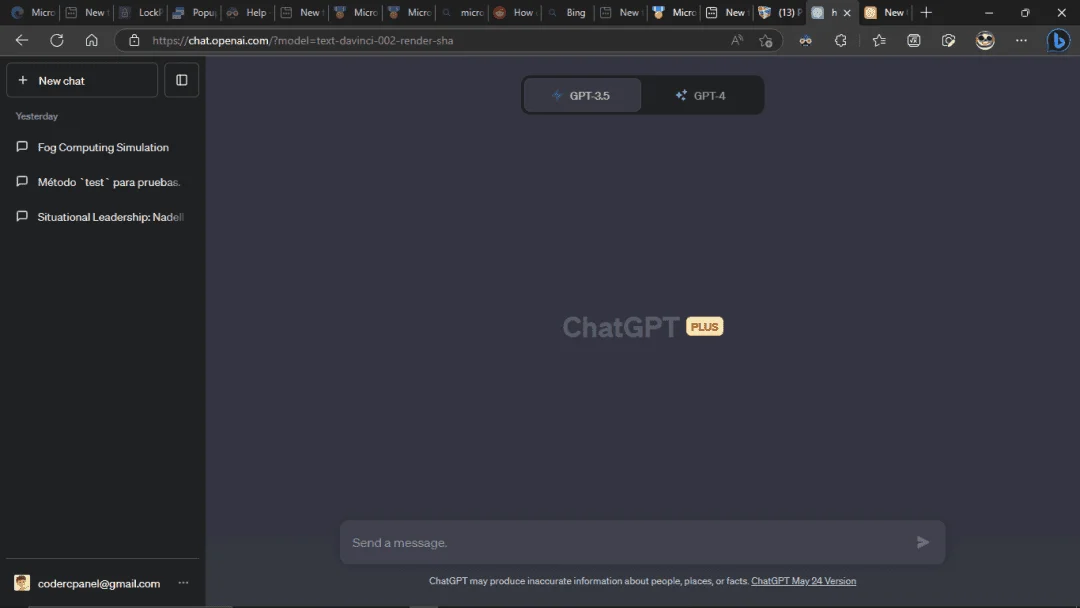Click the plus icon in New chat
1080x608 pixels.
23,81
